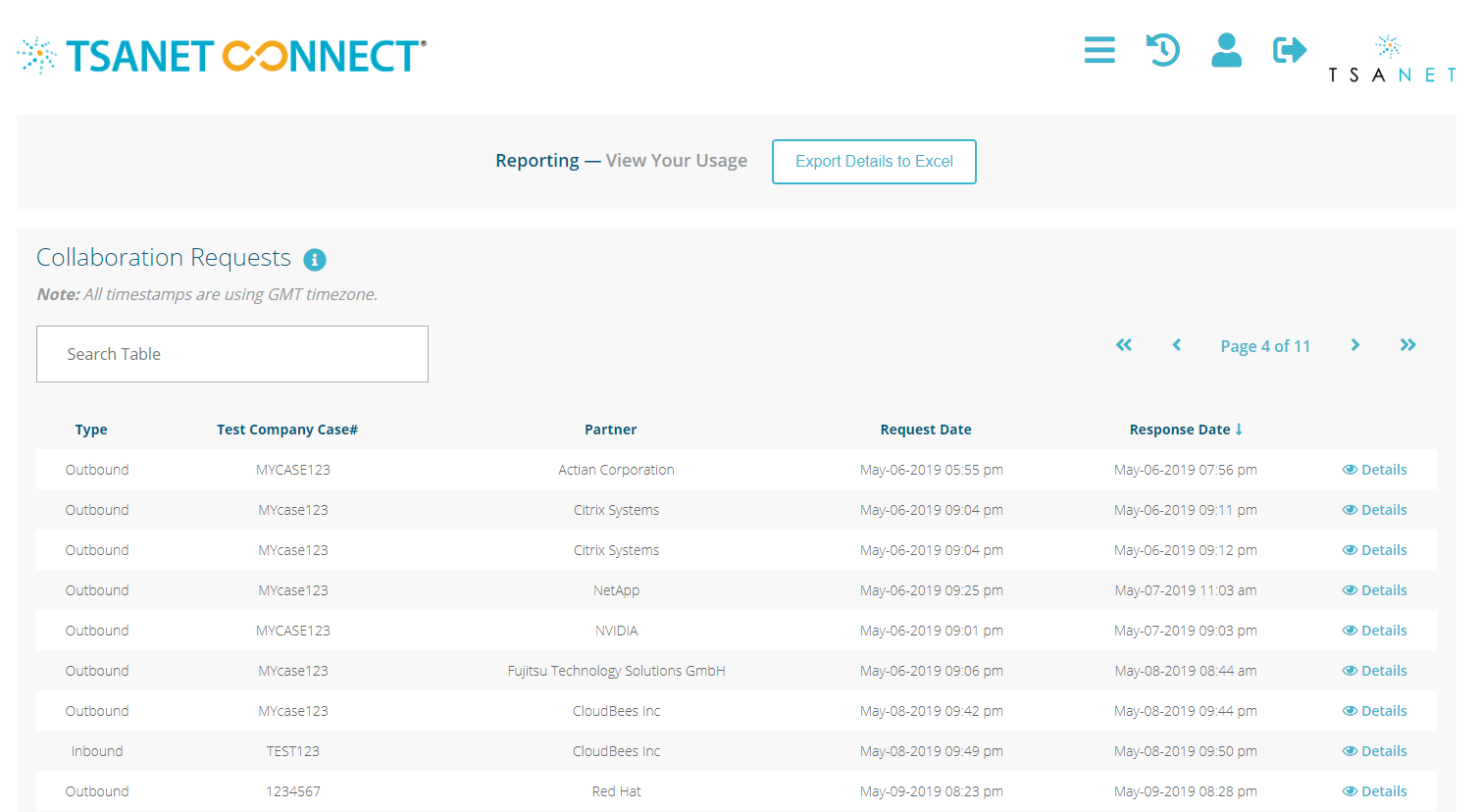1481x812 pixels.
Task: Click May-07-2019 09:03 pm response date
Action: pyautogui.click(x=1186, y=631)
